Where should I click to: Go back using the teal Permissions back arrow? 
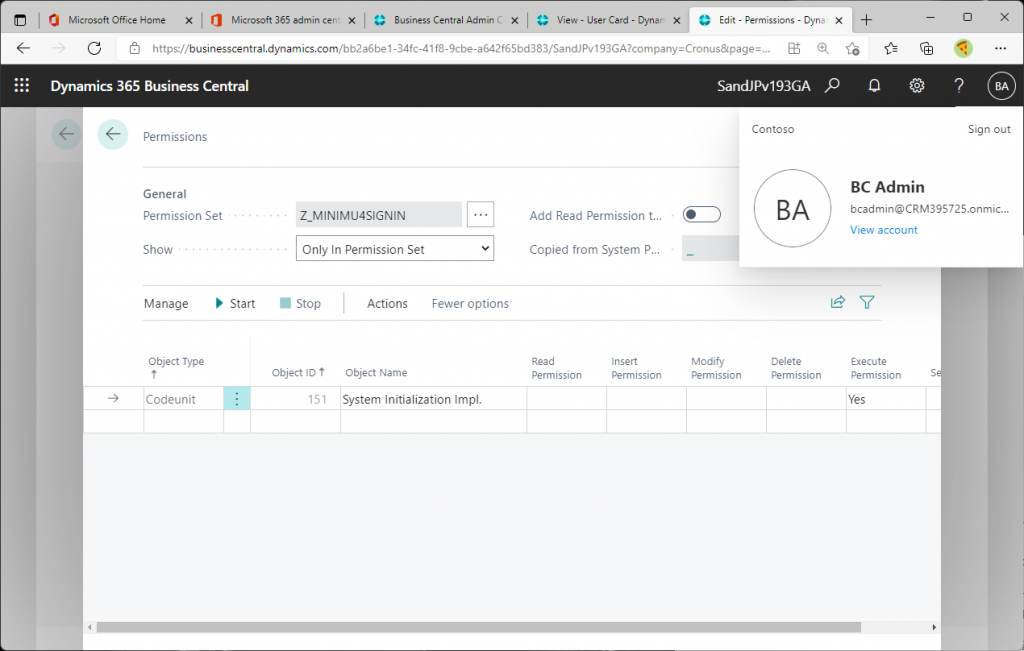pyautogui.click(x=113, y=135)
